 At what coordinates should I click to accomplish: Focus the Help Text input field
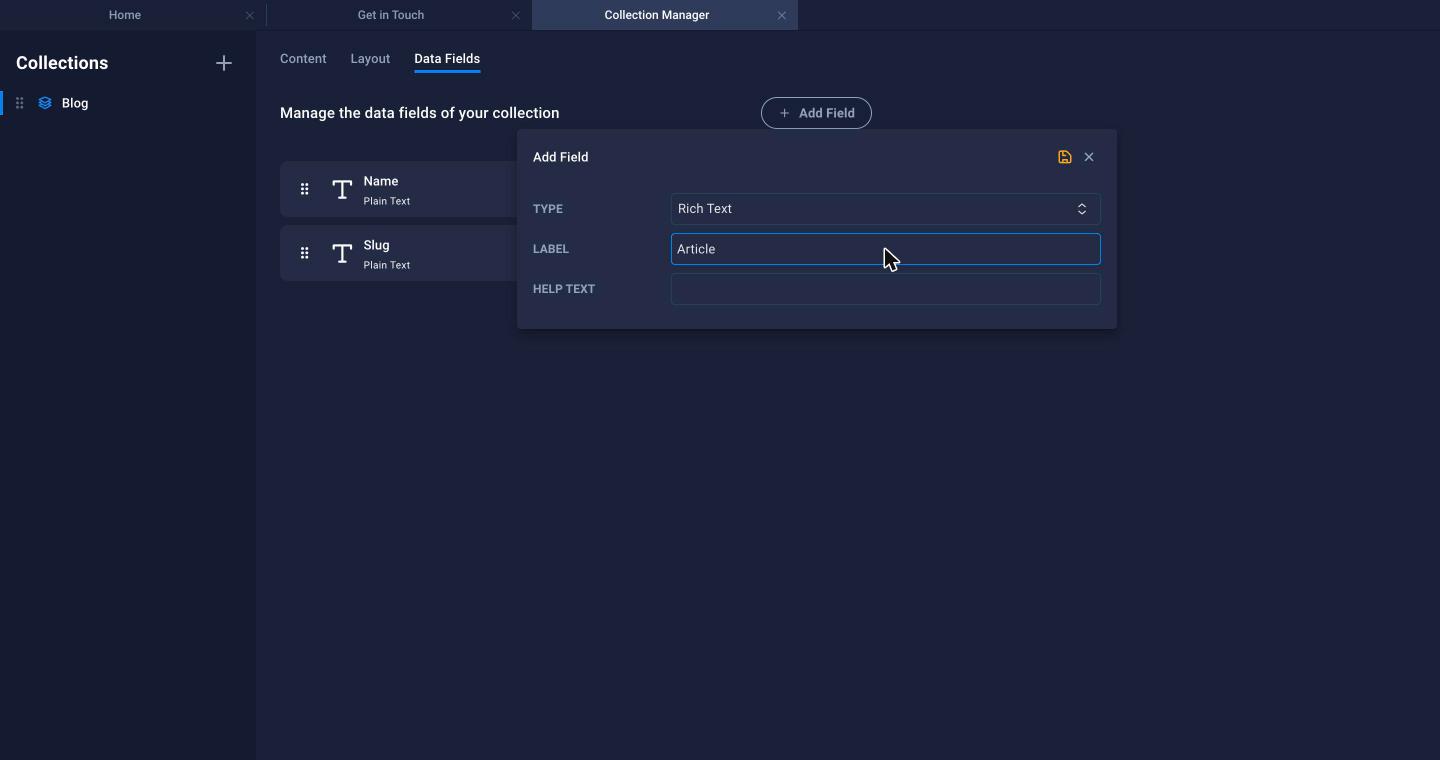click(885, 289)
